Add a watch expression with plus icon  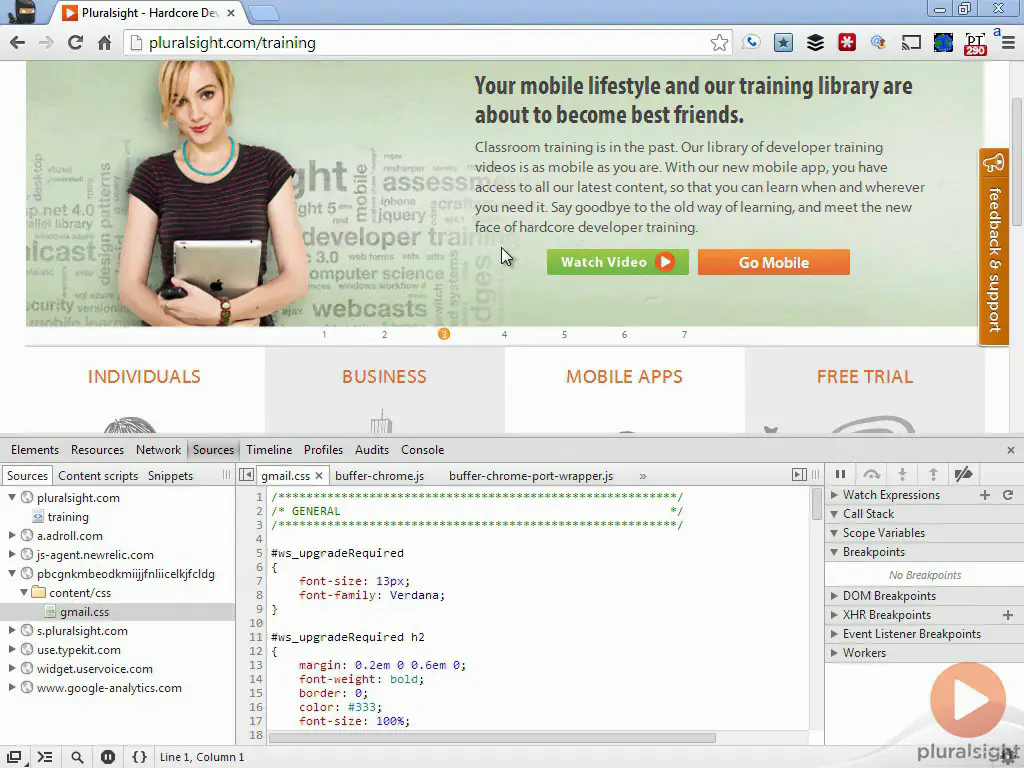[x=985, y=496]
